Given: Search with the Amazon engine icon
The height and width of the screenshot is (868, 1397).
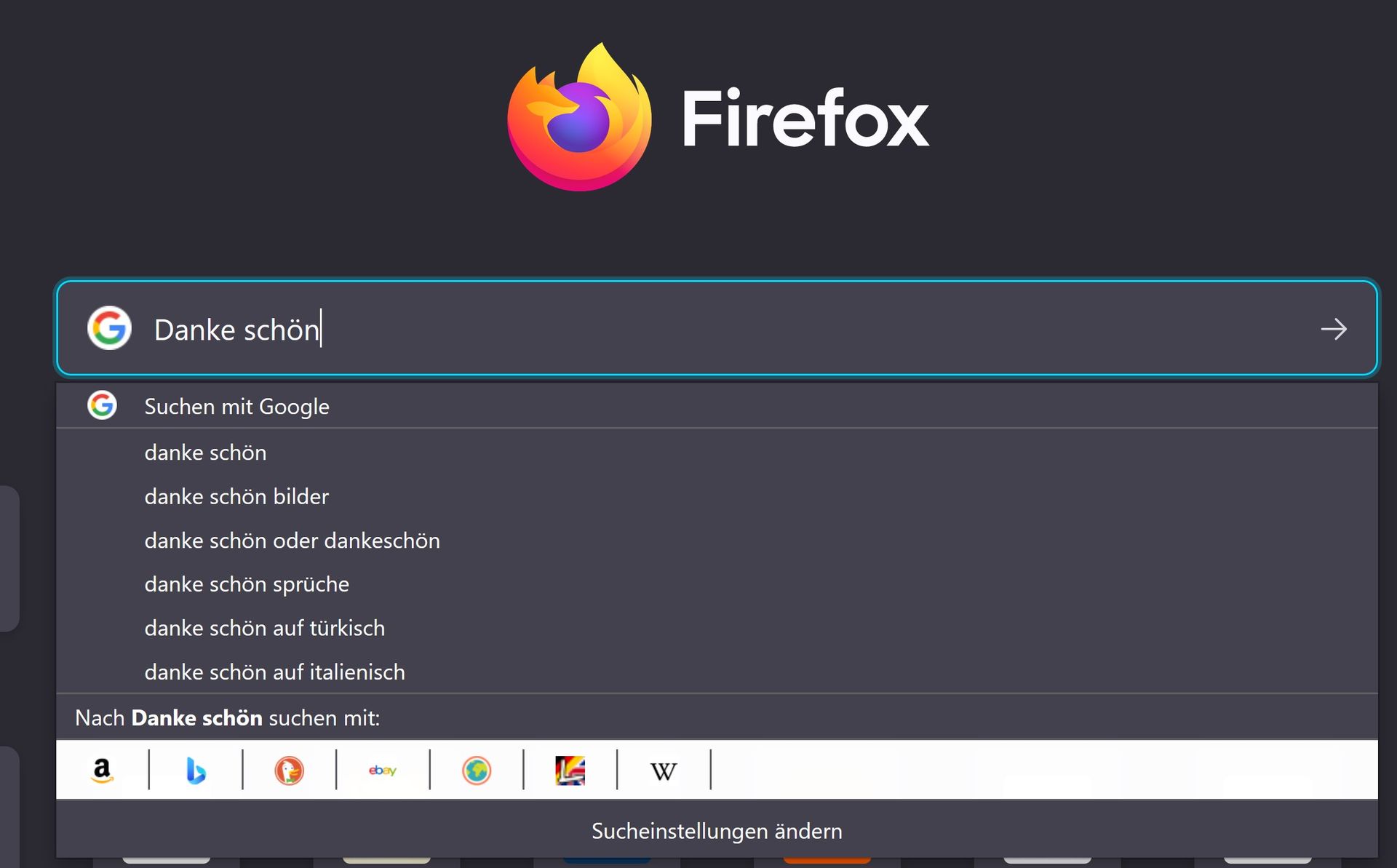Looking at the screenshot, I should tap(103, 770).
